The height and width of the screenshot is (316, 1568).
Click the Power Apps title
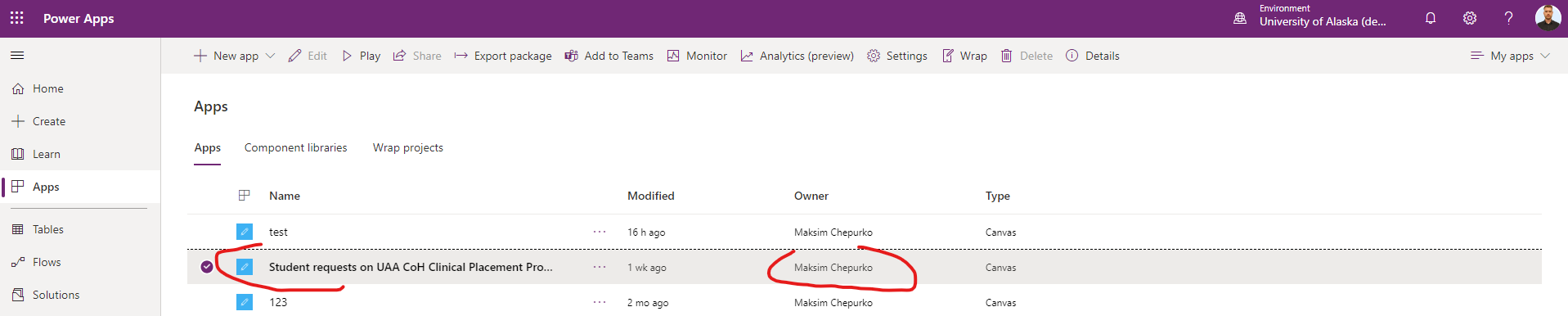(79, 18)
